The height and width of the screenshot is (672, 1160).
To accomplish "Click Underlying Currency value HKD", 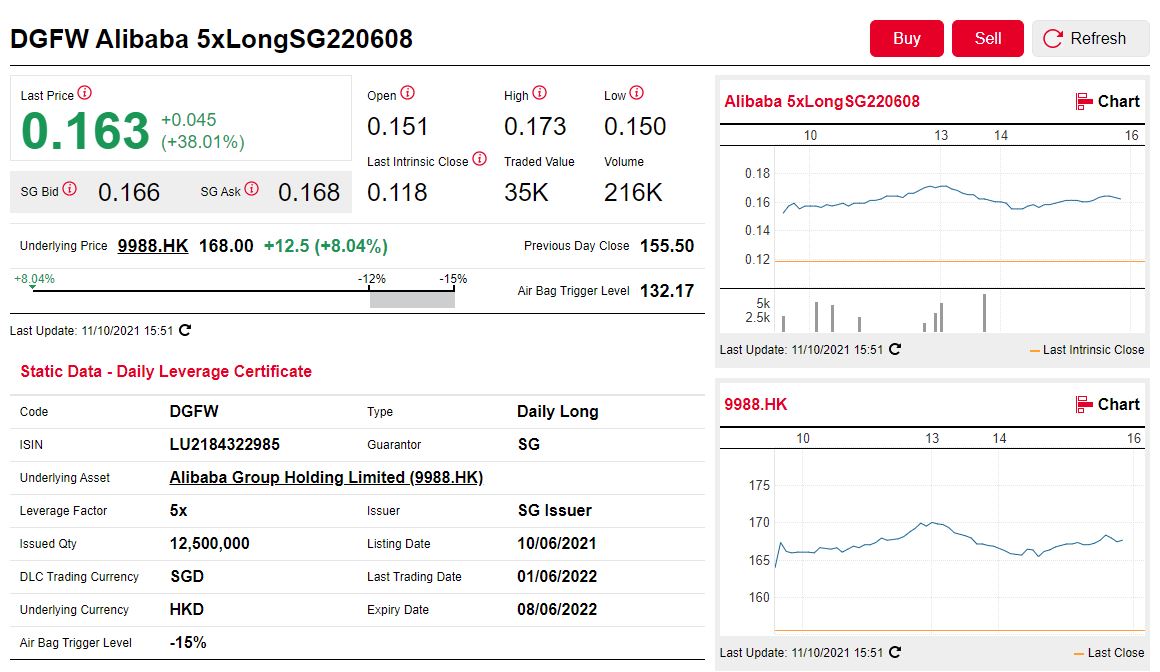I will [x=186, y=609].
